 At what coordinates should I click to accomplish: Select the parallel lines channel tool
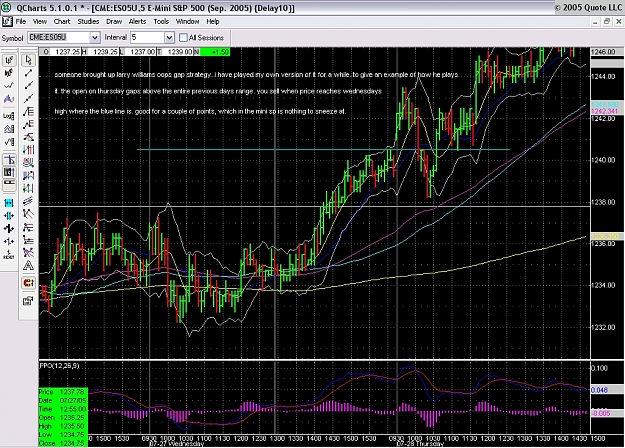28,201
